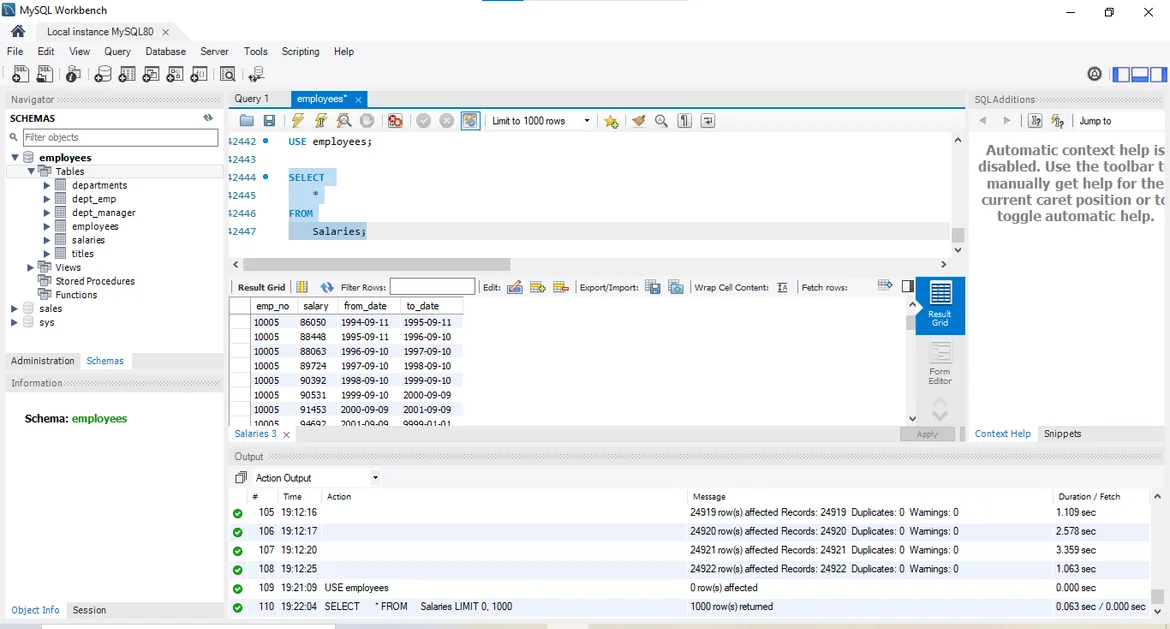Expand the salaries table node
This screenshot has height=629, width=1170.
pyautogui.click(x=46, y=240)
